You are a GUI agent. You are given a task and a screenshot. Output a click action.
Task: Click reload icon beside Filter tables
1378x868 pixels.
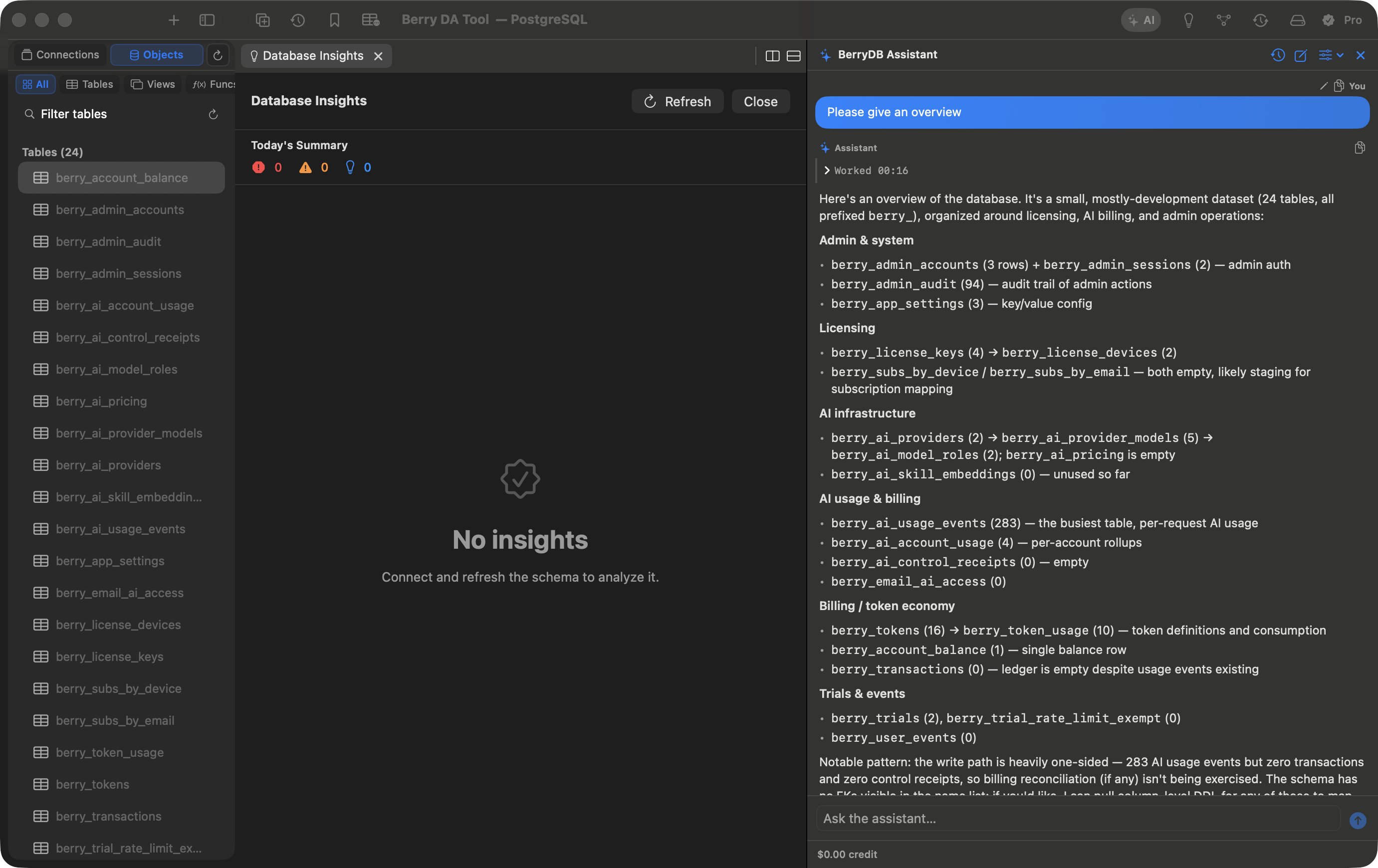pyautogui.click(x=213, y=114)
